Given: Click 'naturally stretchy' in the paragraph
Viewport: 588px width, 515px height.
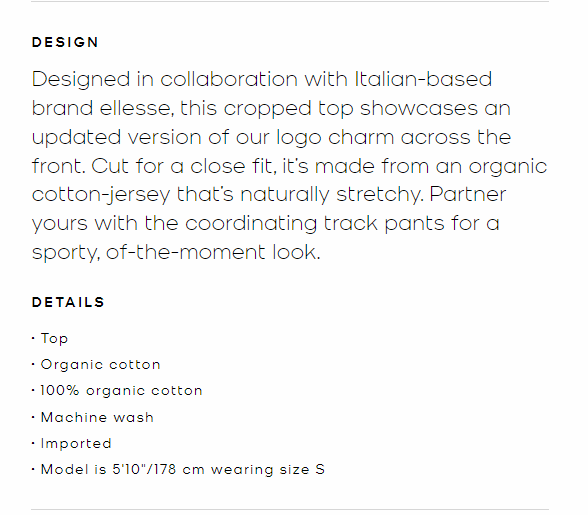Looking at the screenshot, I should pos(332,195).
